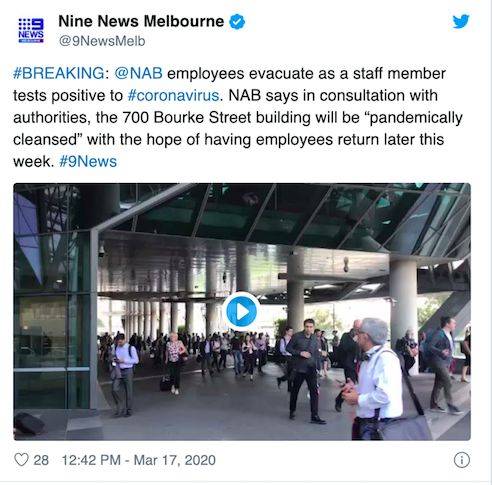Click the 12:42 PM - Mar 17, 2020 timestamp

click(139, 460)
